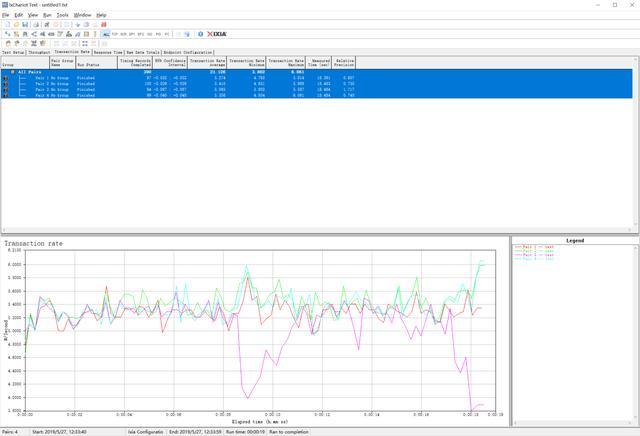Click the New file toolbar icon
640x436 pixels.
pyautogui.click(x=5, y=24)
